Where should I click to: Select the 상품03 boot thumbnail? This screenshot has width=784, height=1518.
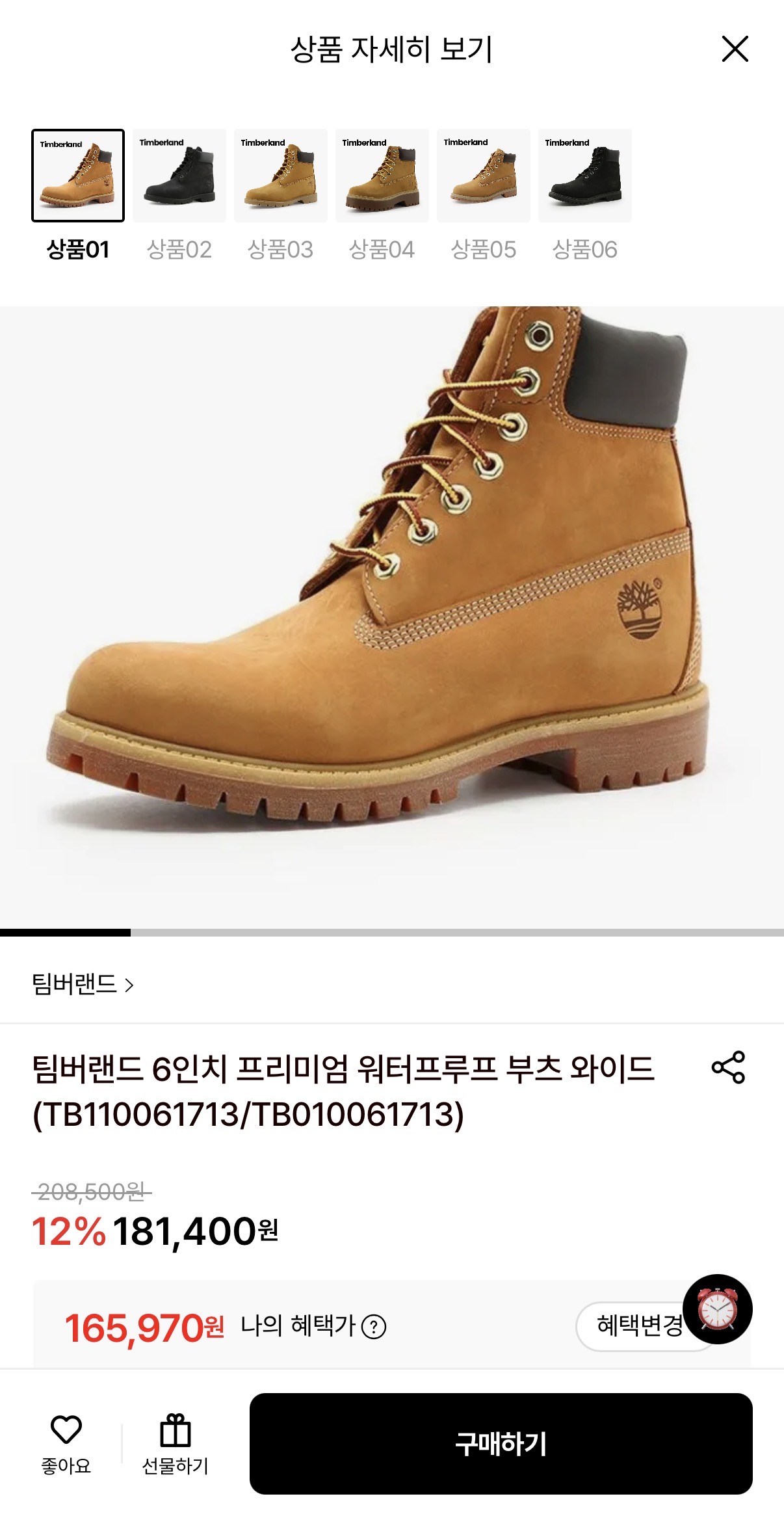281,176
